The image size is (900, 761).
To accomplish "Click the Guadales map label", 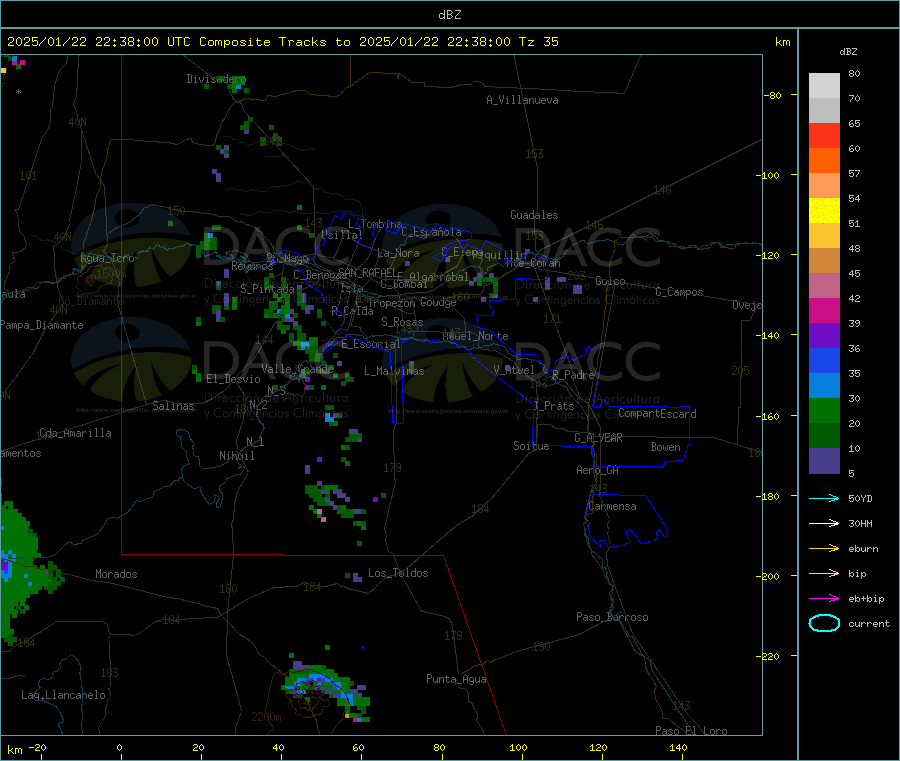I will pos(534,215).
